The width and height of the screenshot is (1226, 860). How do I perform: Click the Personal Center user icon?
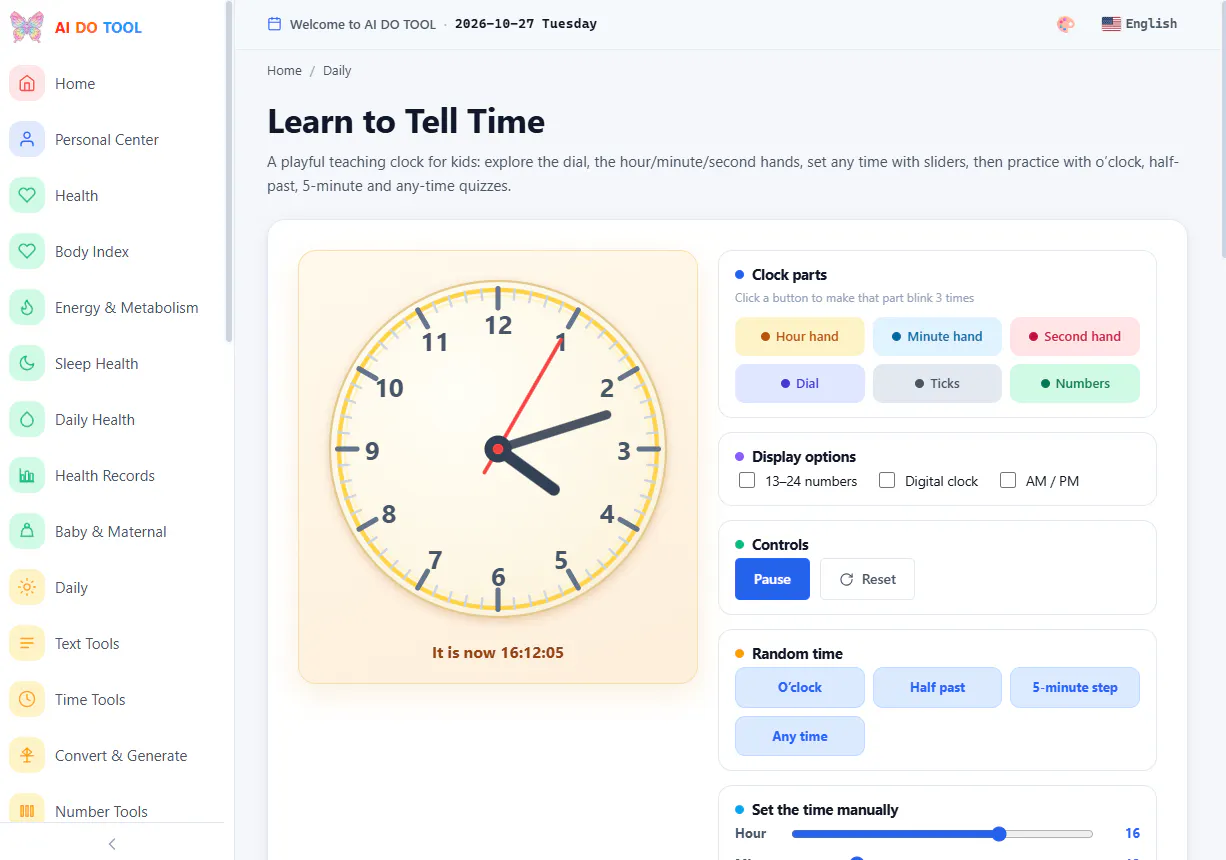click(27, 140)
